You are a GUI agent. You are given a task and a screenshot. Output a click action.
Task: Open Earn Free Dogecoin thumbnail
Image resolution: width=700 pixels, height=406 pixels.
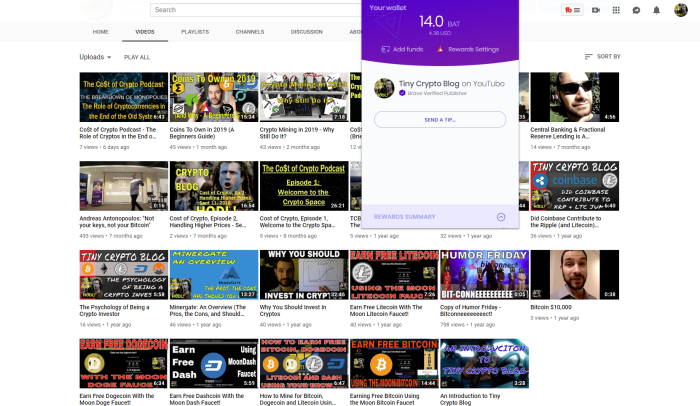(124, 363)
